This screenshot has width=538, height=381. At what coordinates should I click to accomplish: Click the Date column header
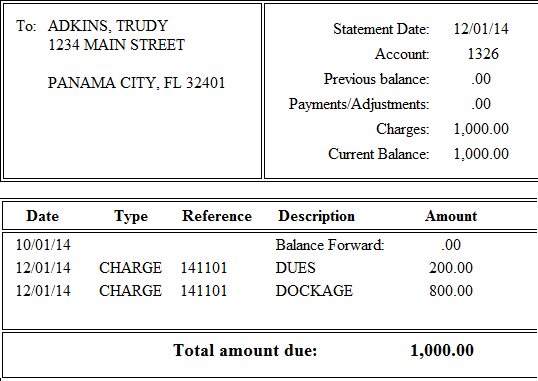pos(43,216)
